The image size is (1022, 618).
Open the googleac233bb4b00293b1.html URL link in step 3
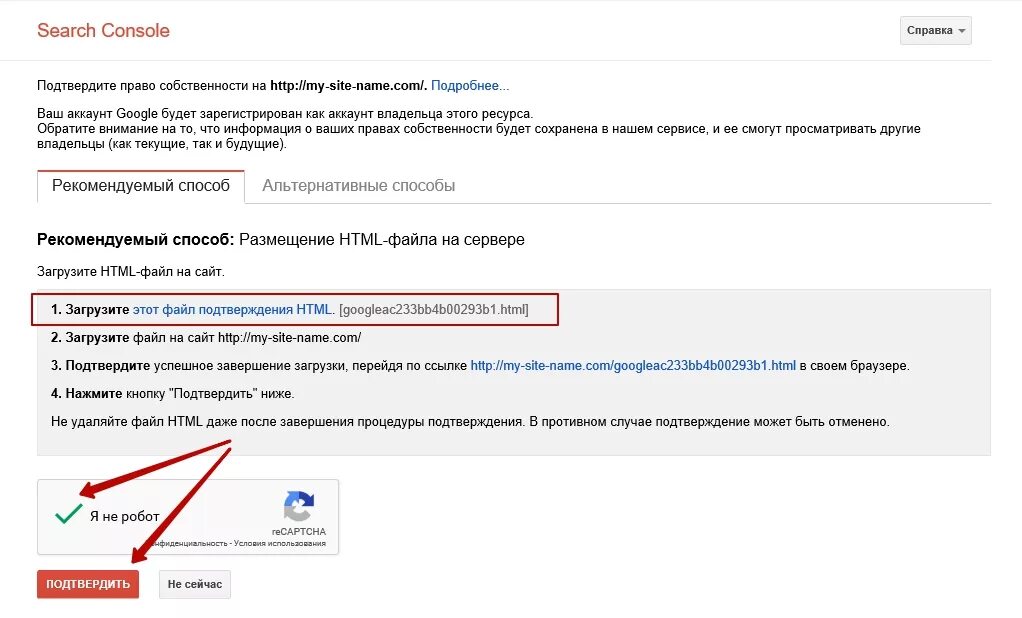pos(633,365)
